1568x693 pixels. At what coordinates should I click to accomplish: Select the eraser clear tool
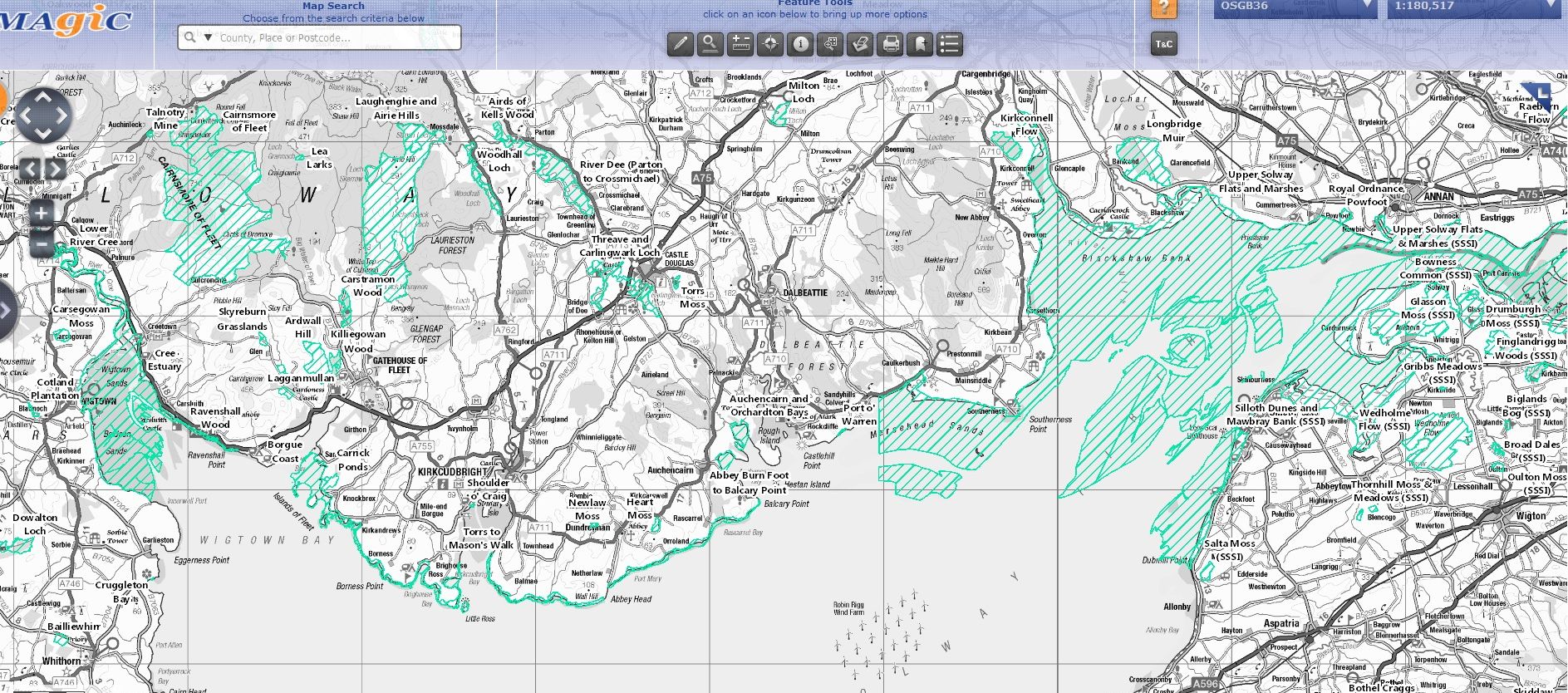pos(859,44)
